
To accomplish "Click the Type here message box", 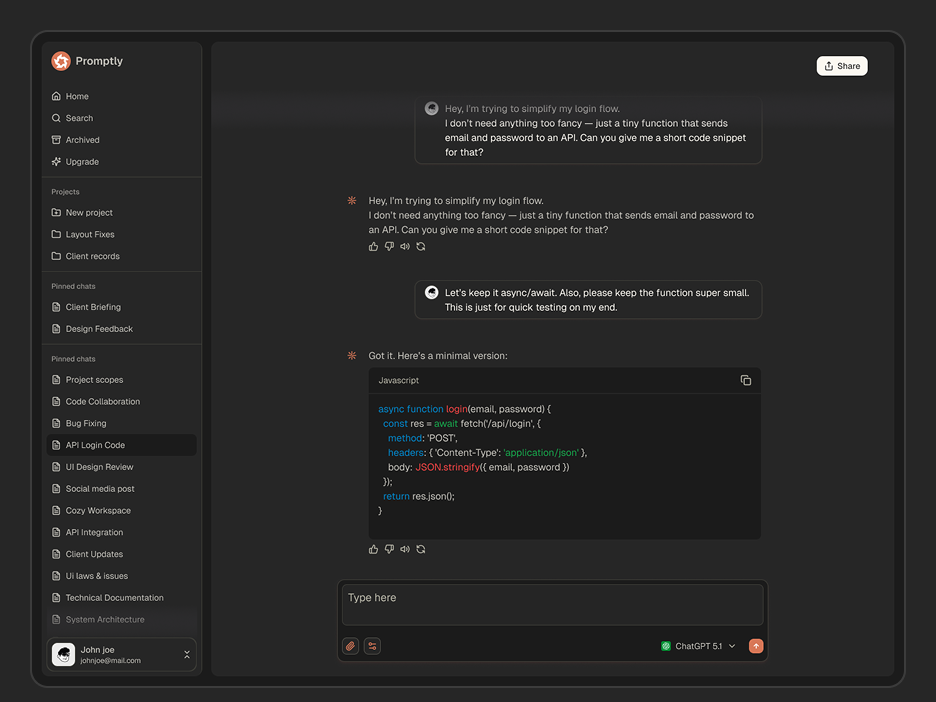I will tap(552, 605).
